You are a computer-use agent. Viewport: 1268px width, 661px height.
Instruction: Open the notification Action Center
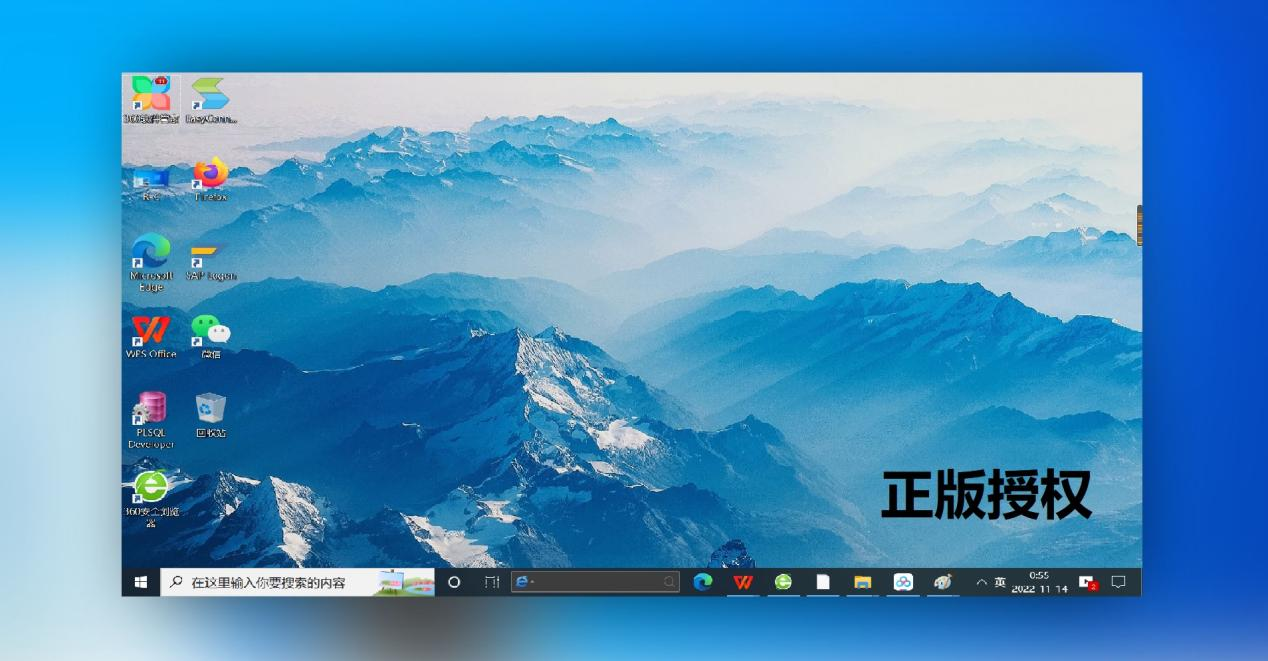[1119, 582]
